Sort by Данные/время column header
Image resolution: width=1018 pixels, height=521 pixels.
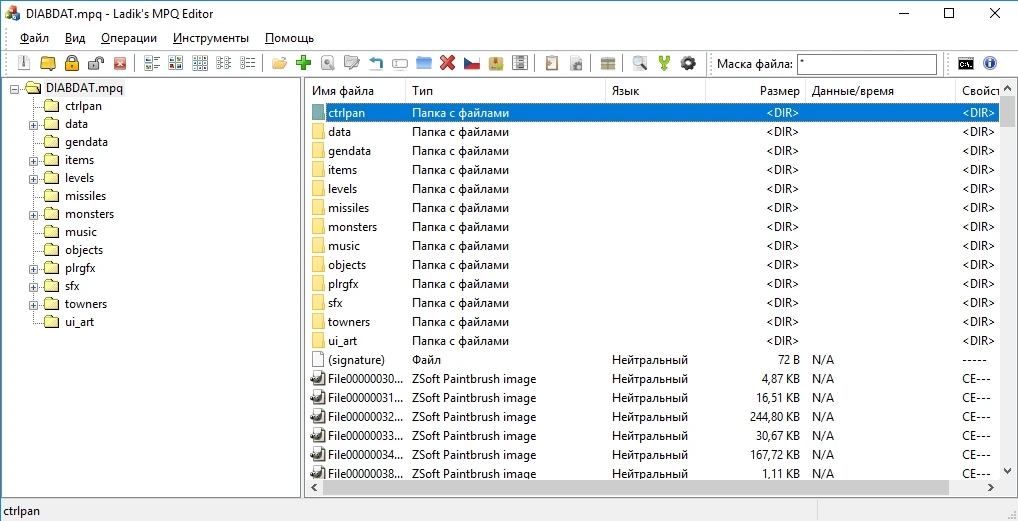880,92
